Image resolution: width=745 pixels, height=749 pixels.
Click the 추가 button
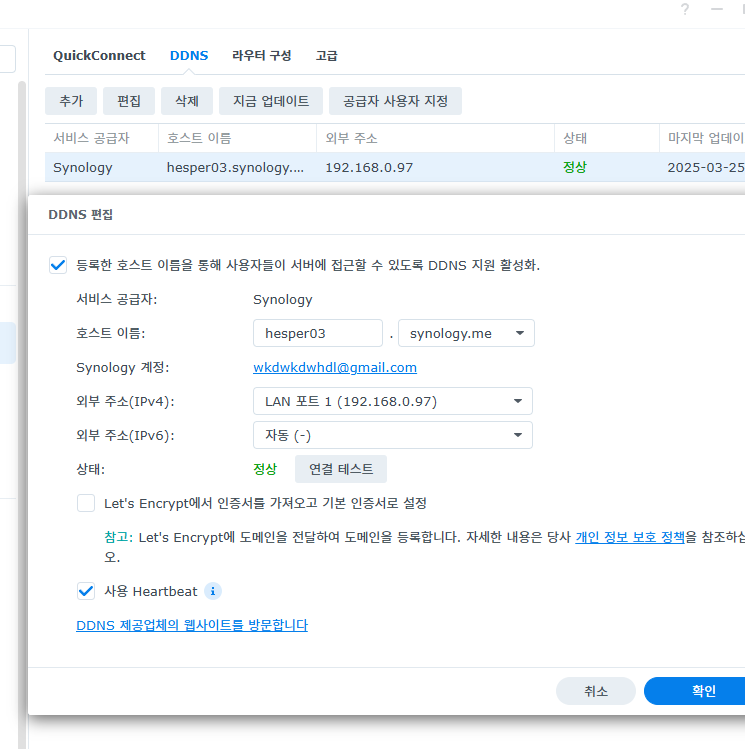[71, 101]
